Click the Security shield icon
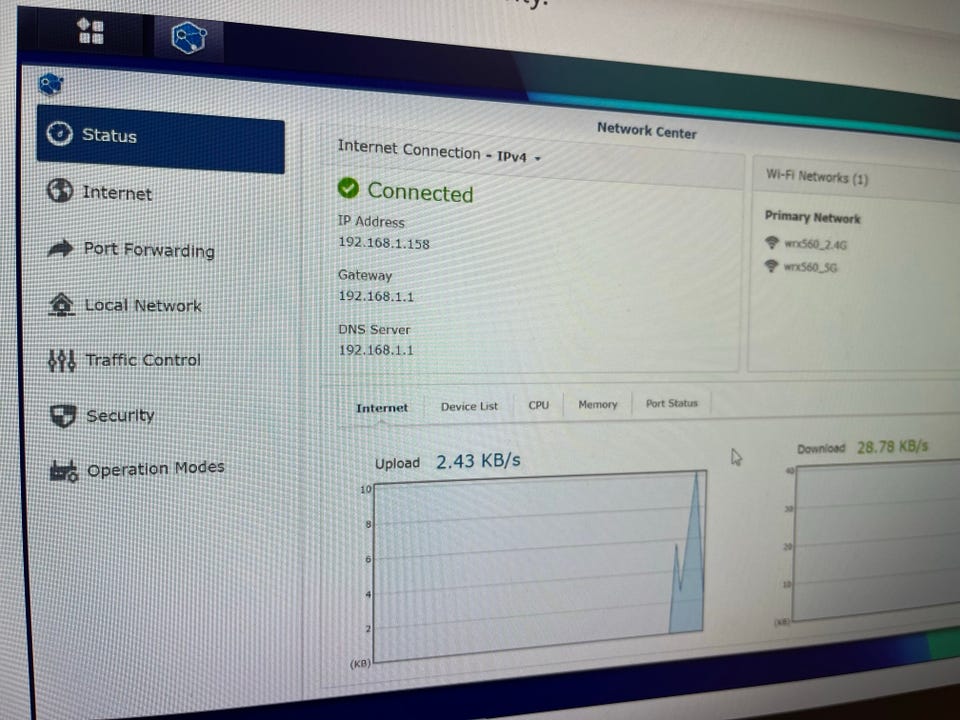 click(x=63, y=416)
